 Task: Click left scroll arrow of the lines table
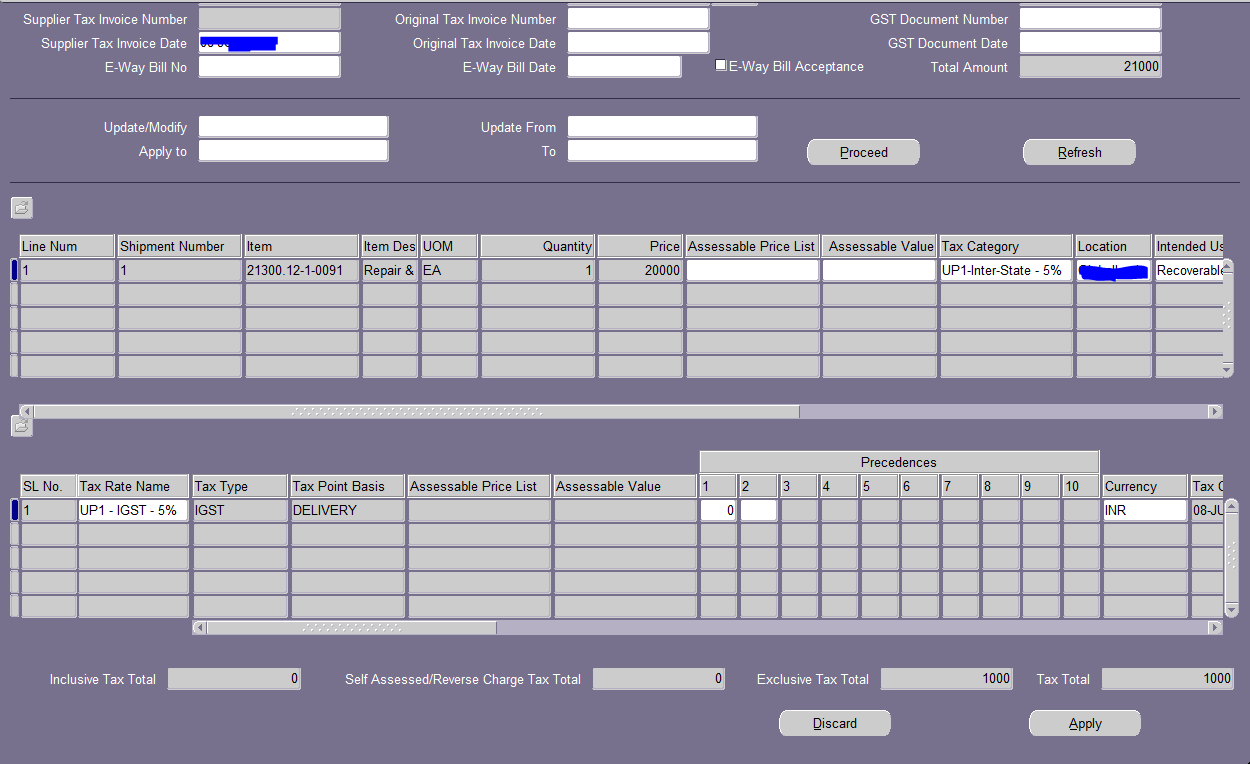[25, 411]
